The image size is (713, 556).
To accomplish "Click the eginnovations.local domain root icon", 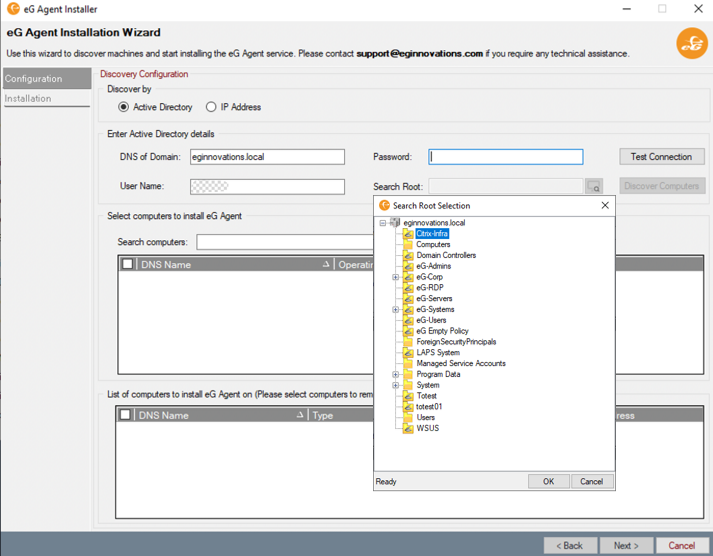I will point(395,223).
